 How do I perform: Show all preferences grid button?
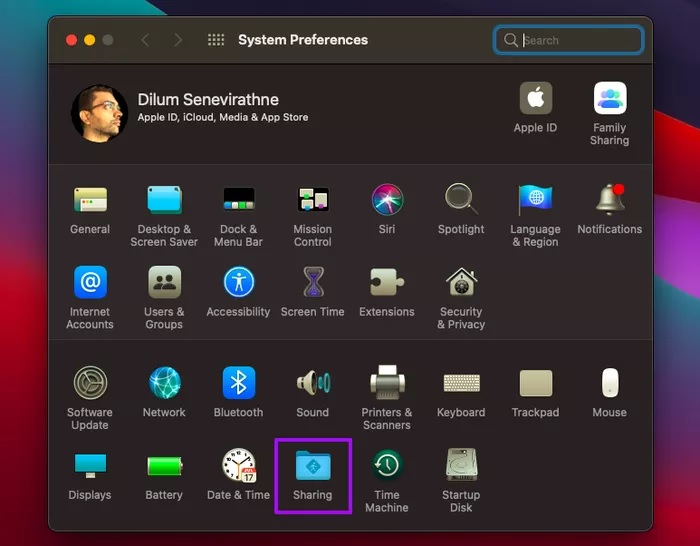tap(216, 40)
